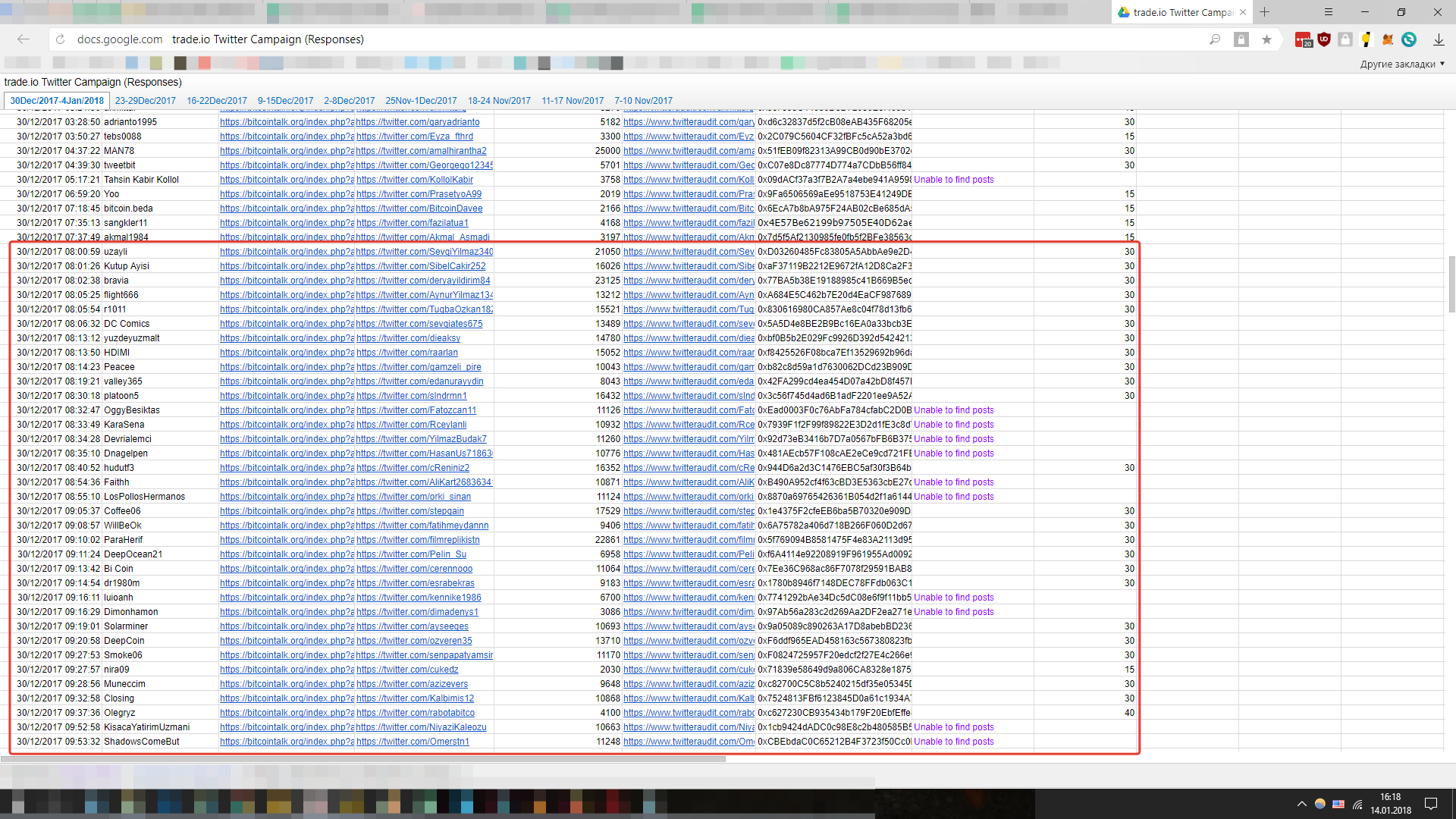1456x819 pixels.
Task: Open the 18-24 Nov/2017 sheet tab
Action: 499,101
